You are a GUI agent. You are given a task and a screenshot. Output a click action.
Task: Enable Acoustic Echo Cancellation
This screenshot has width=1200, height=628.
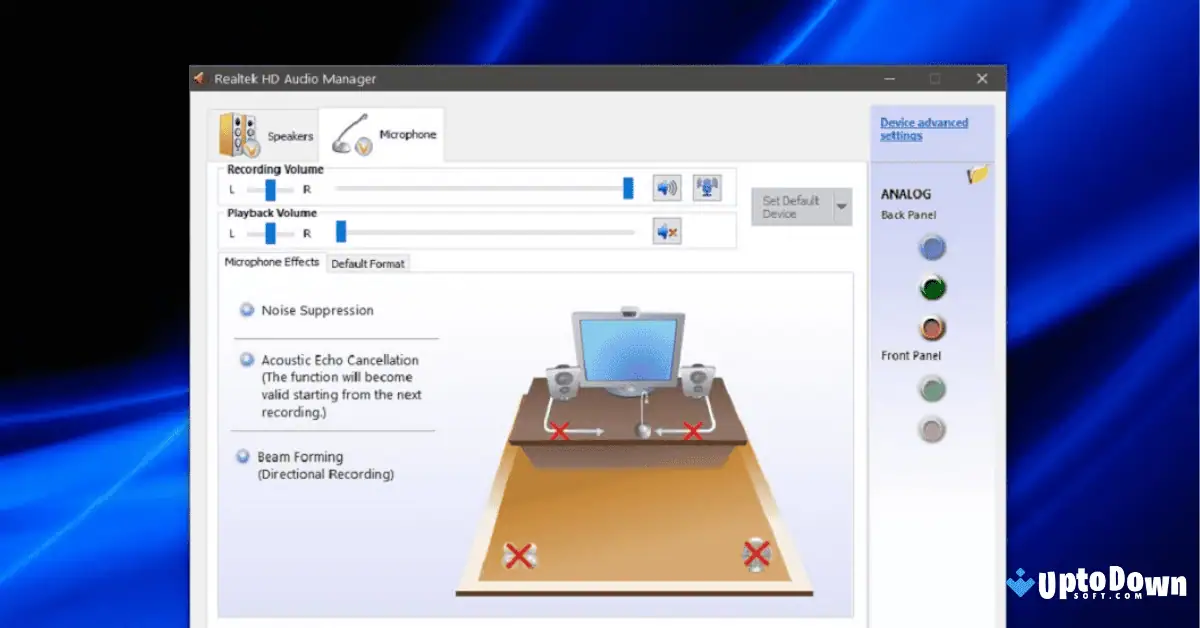click(246, 360)
